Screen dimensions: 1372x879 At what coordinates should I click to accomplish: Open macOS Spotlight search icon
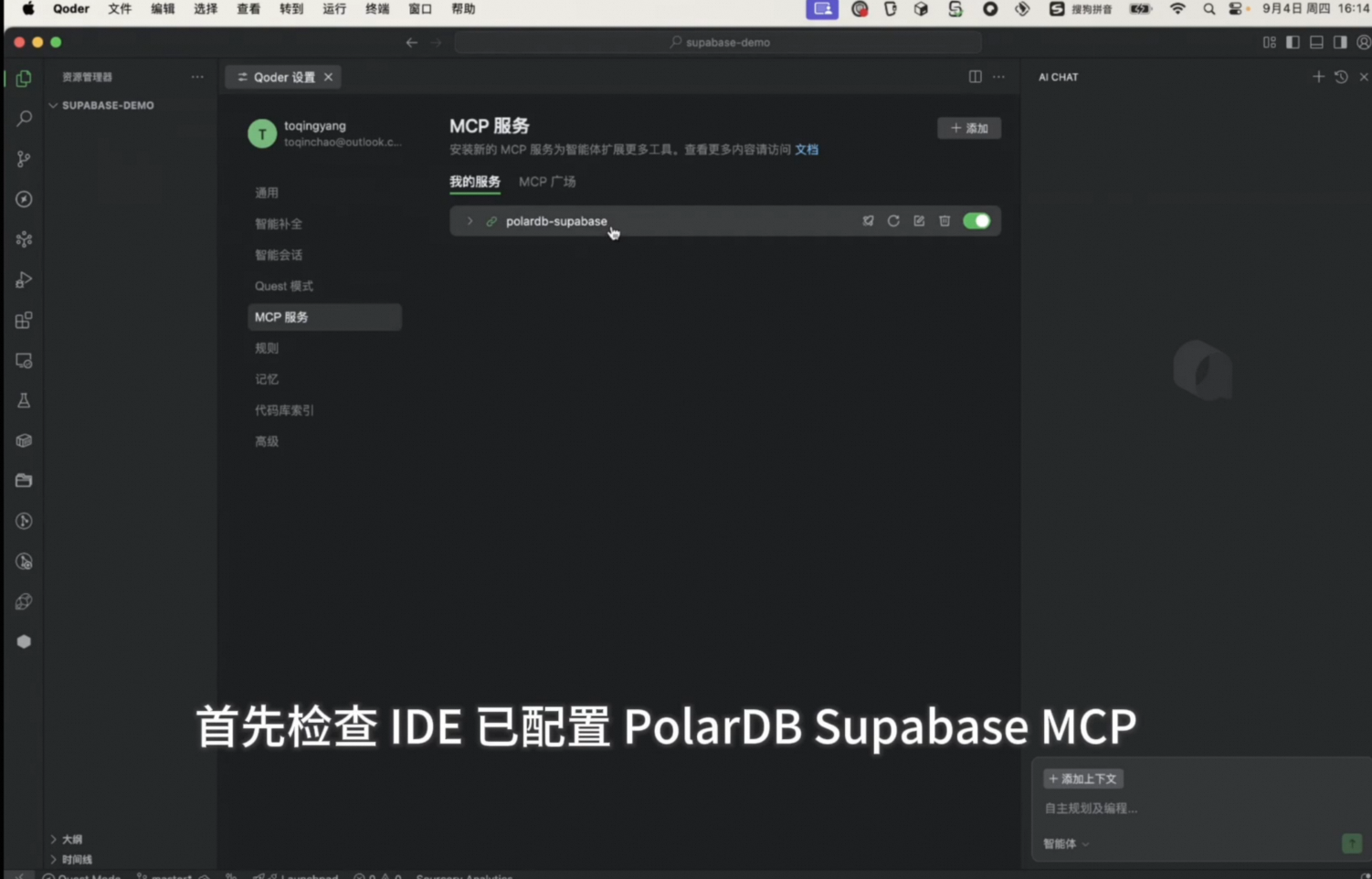pyautogui.click(x=1208, y=9)
